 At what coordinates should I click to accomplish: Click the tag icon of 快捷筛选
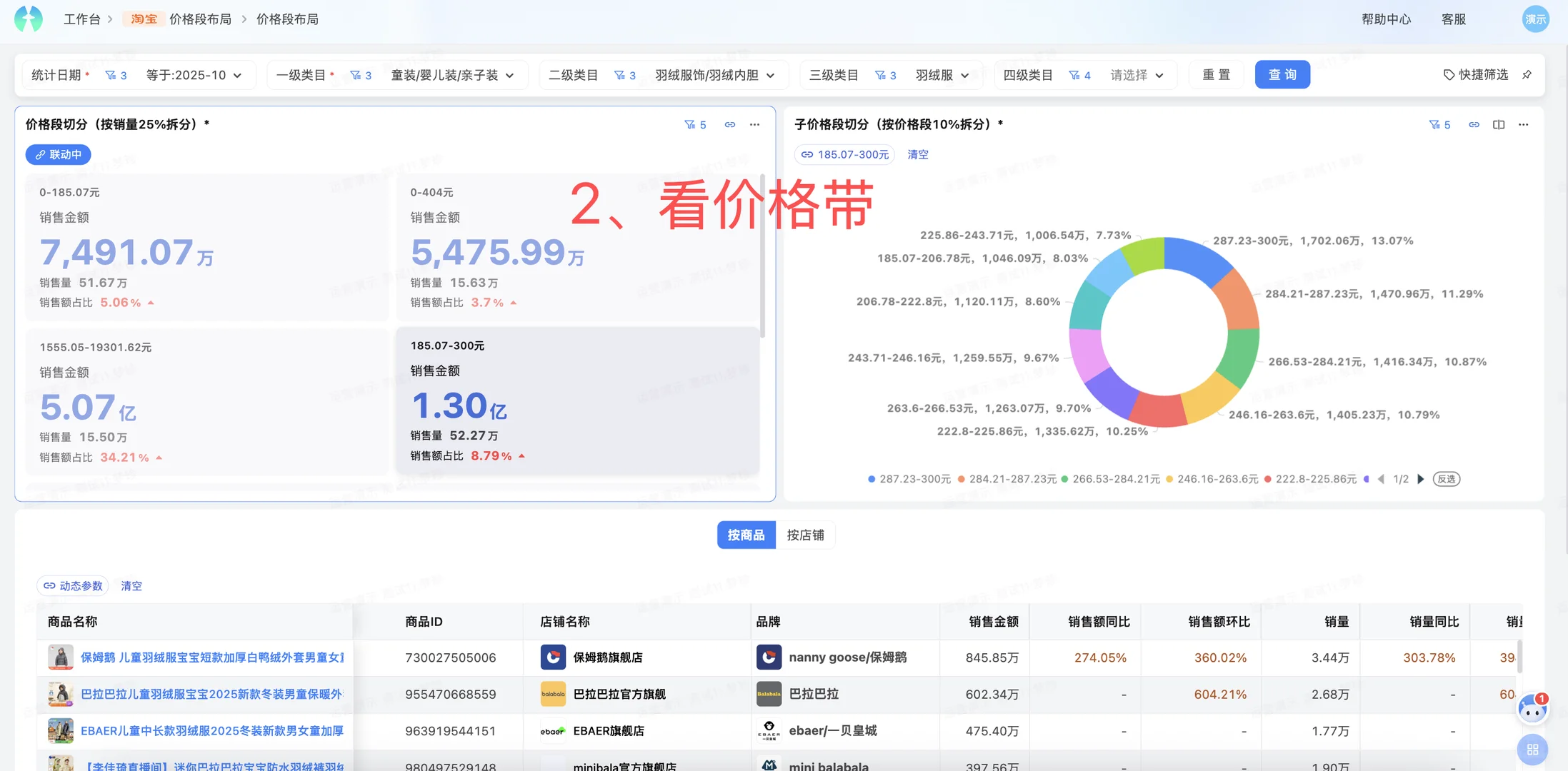click(1449, 75)
